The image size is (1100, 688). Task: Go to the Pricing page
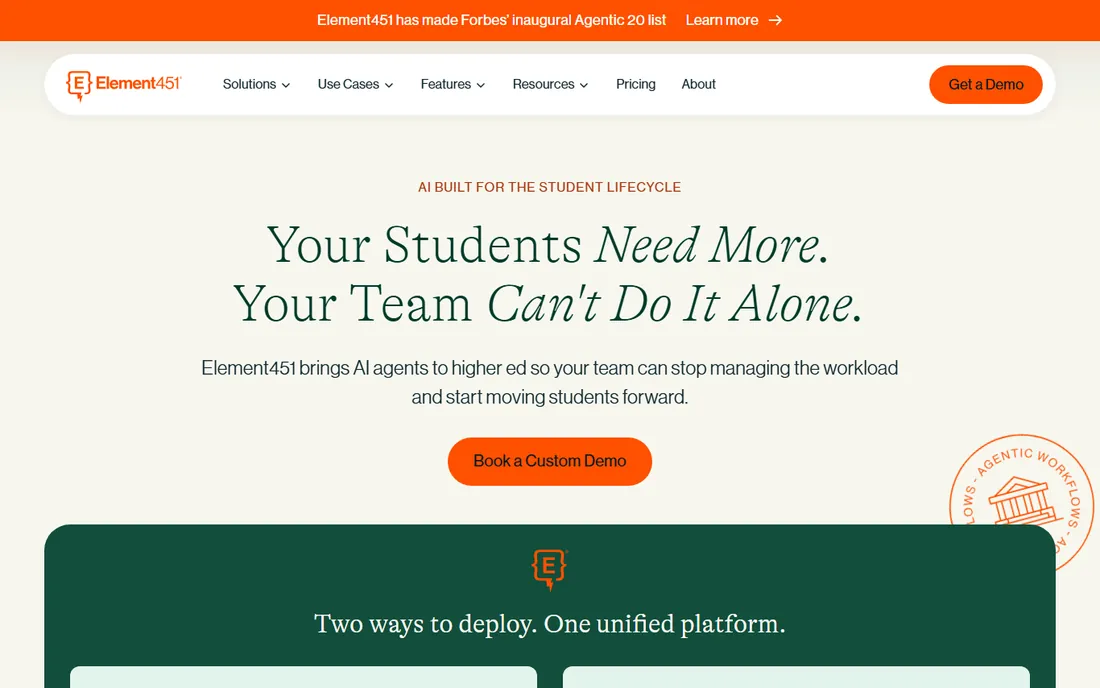tap(636, 84)
